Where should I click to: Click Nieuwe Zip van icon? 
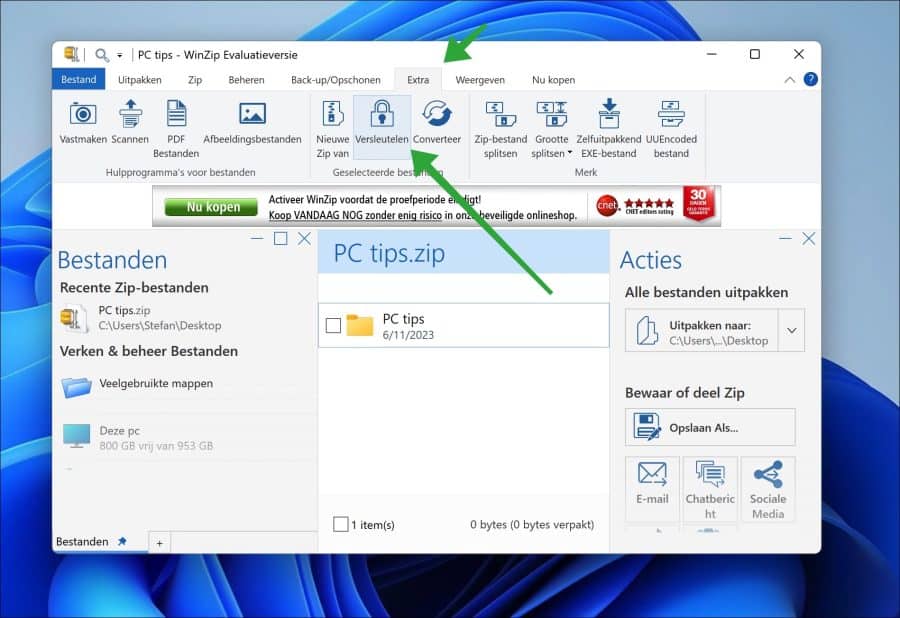pos(333,113)
